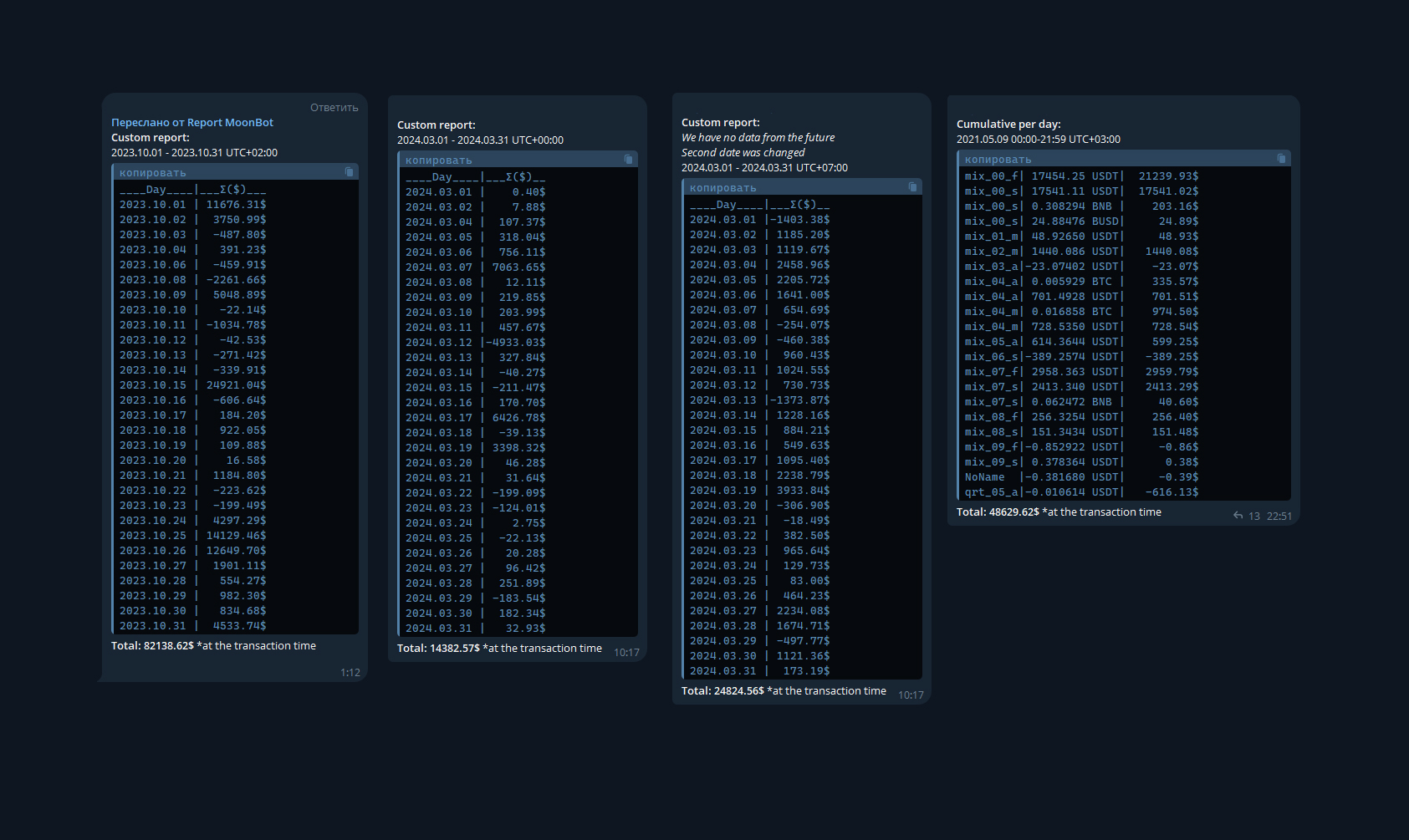Click the 1:12 timestamp on forwarded message

click(350, 673)
